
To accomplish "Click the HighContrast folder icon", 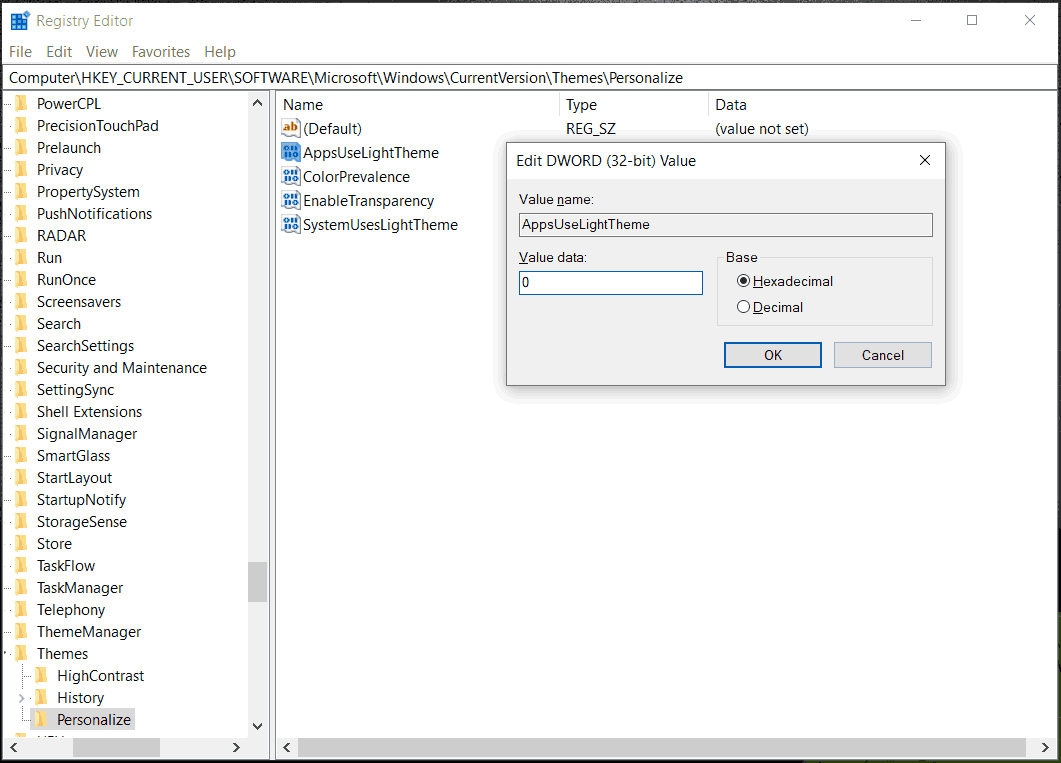I will [x=42, y=676].
